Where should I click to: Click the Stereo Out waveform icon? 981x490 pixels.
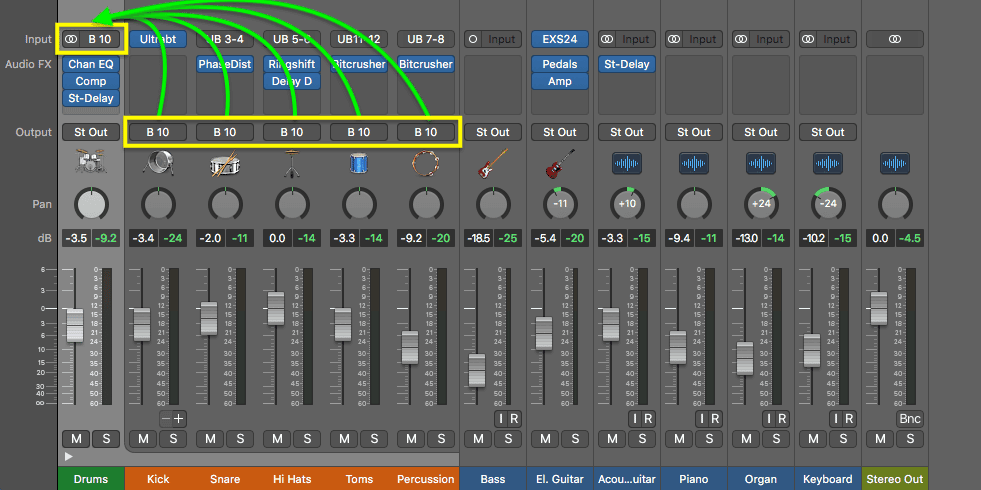point(895,163)
